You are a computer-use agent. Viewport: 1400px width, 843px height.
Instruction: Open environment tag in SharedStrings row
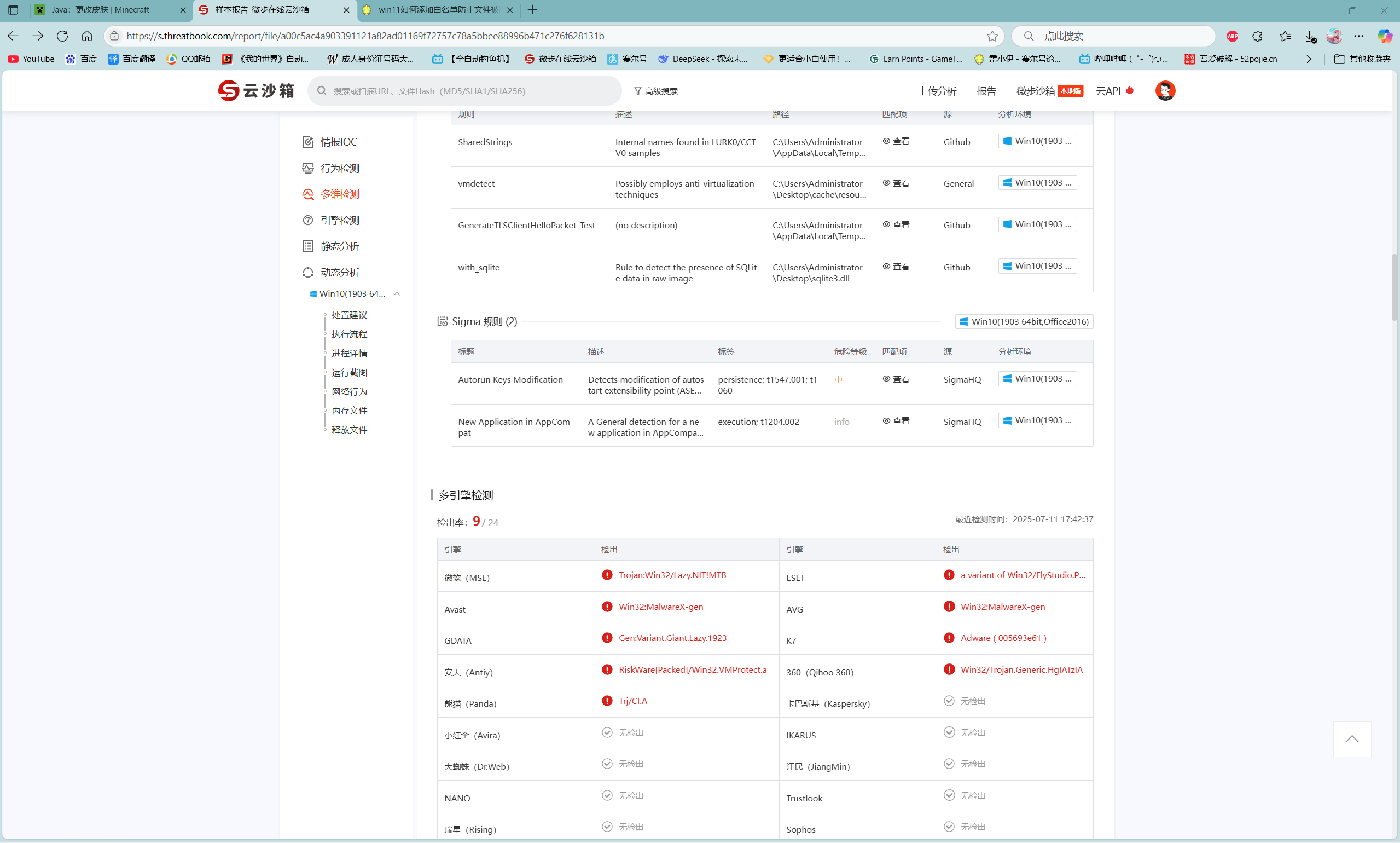pyautogui.click(x=1037, y=141)
